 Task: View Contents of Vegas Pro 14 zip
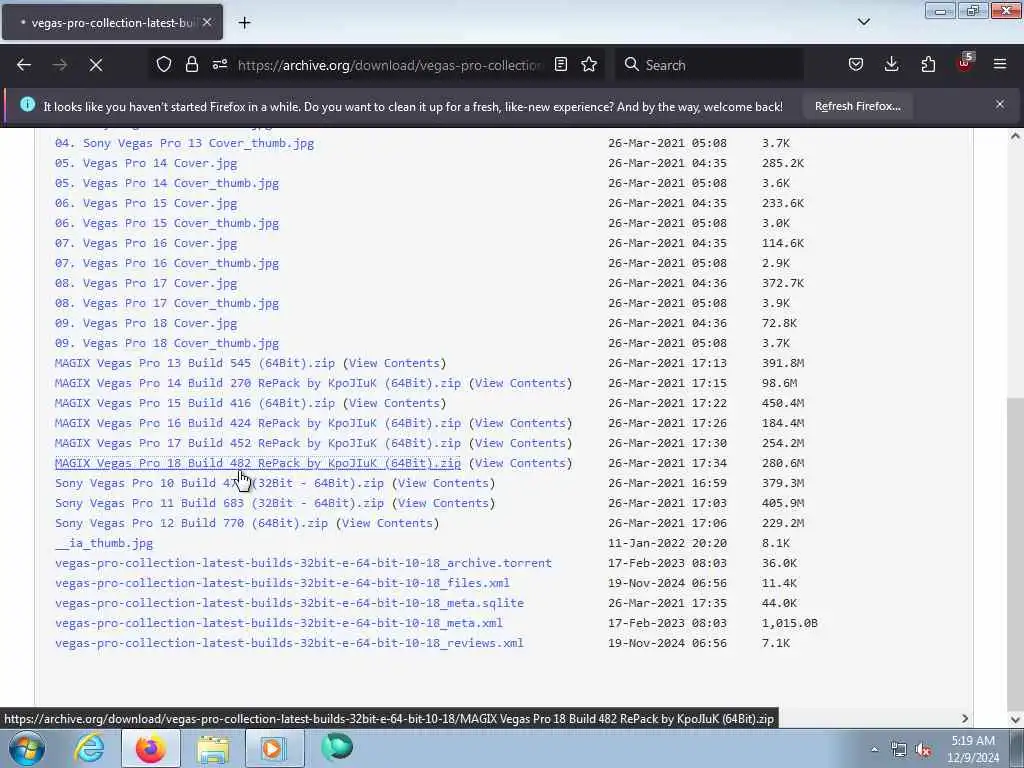pyautogui.click(x=520, y=383)
